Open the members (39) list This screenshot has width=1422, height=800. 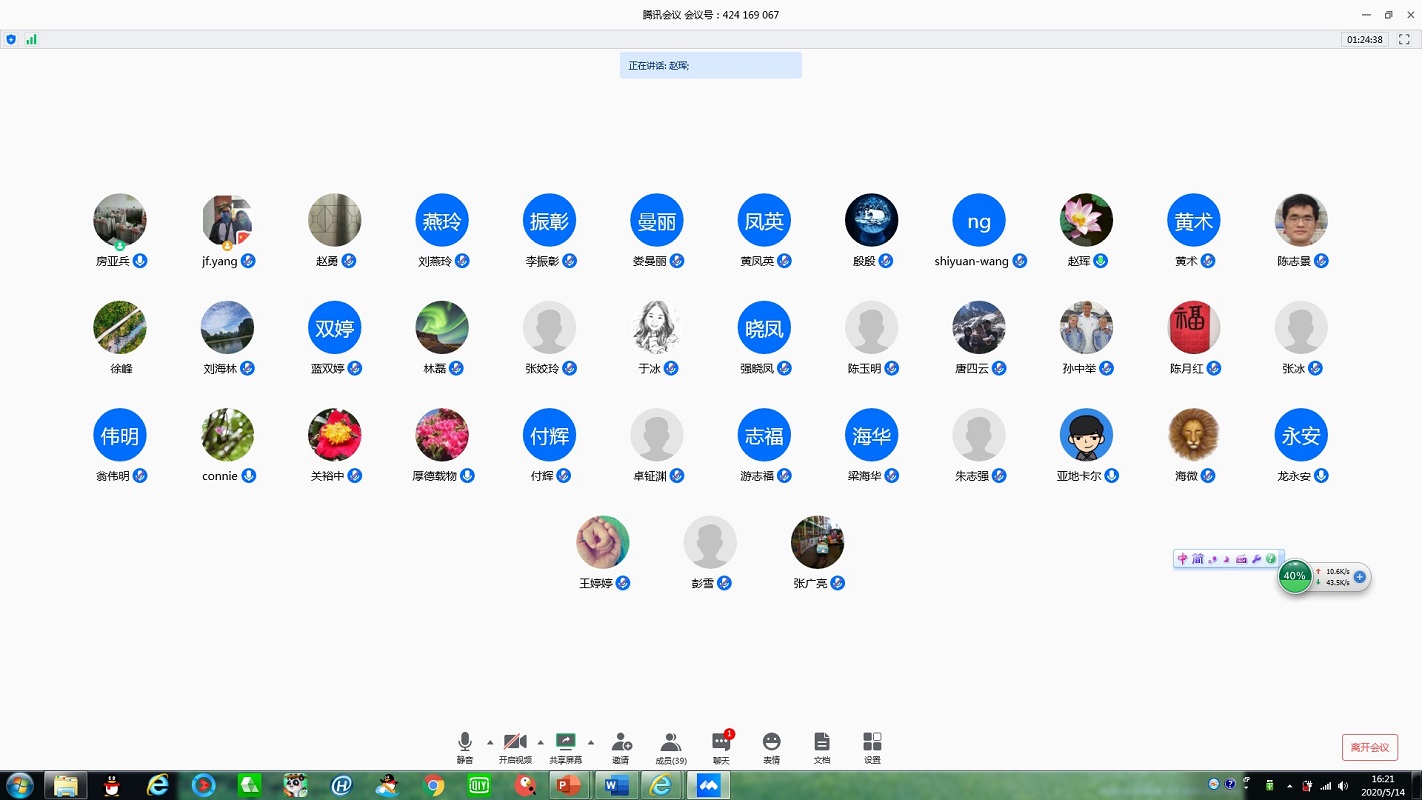point(671,746)
